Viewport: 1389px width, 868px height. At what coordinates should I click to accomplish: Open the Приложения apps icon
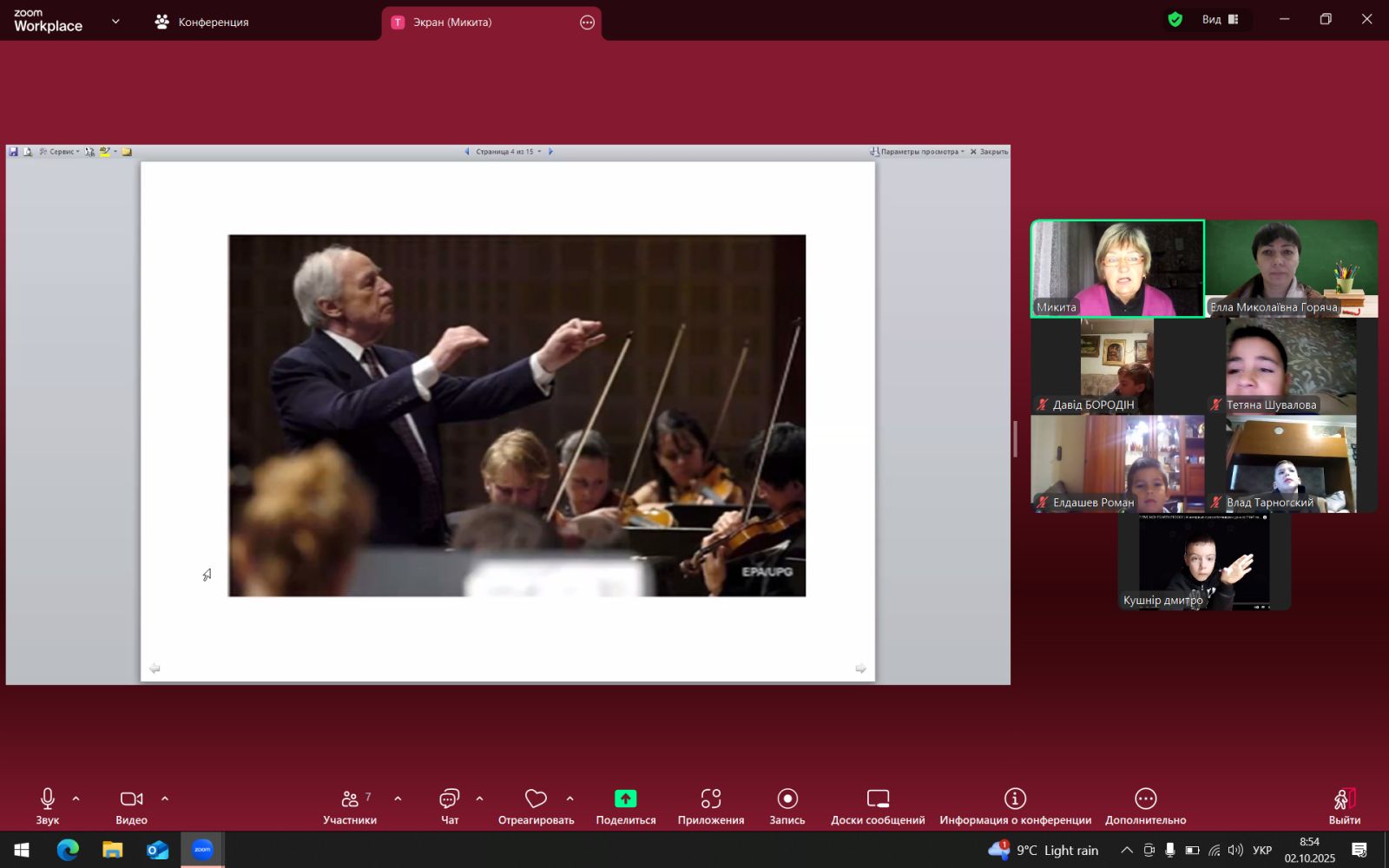point(710,799)
